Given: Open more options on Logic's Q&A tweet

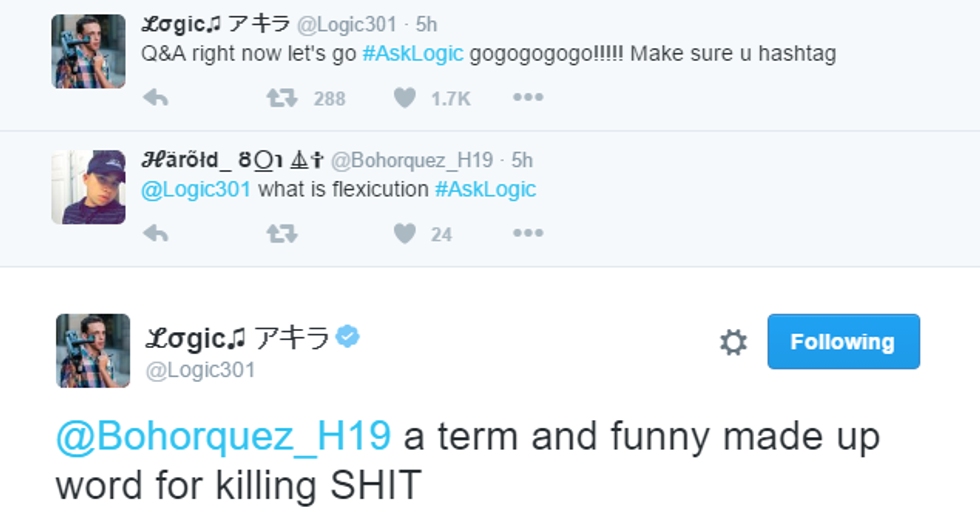Looking at the screenshot, I should [527, 98].
